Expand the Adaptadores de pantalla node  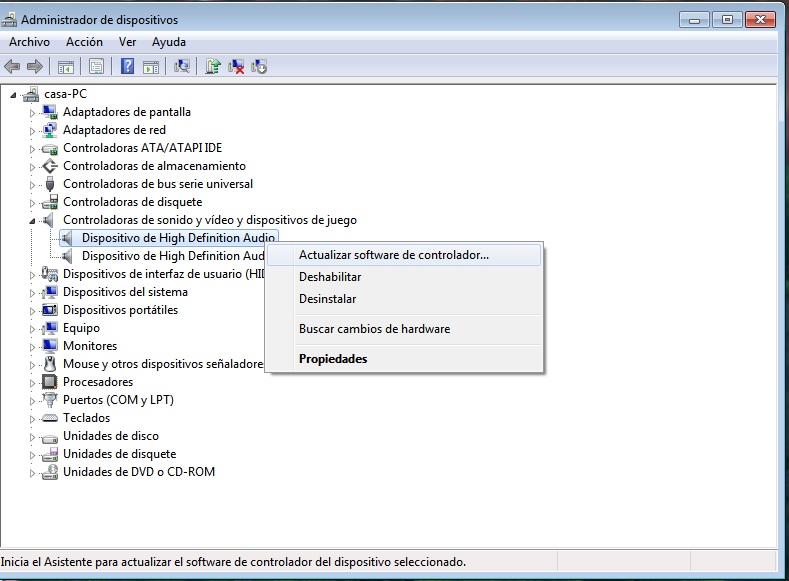[x=32, y=113]
